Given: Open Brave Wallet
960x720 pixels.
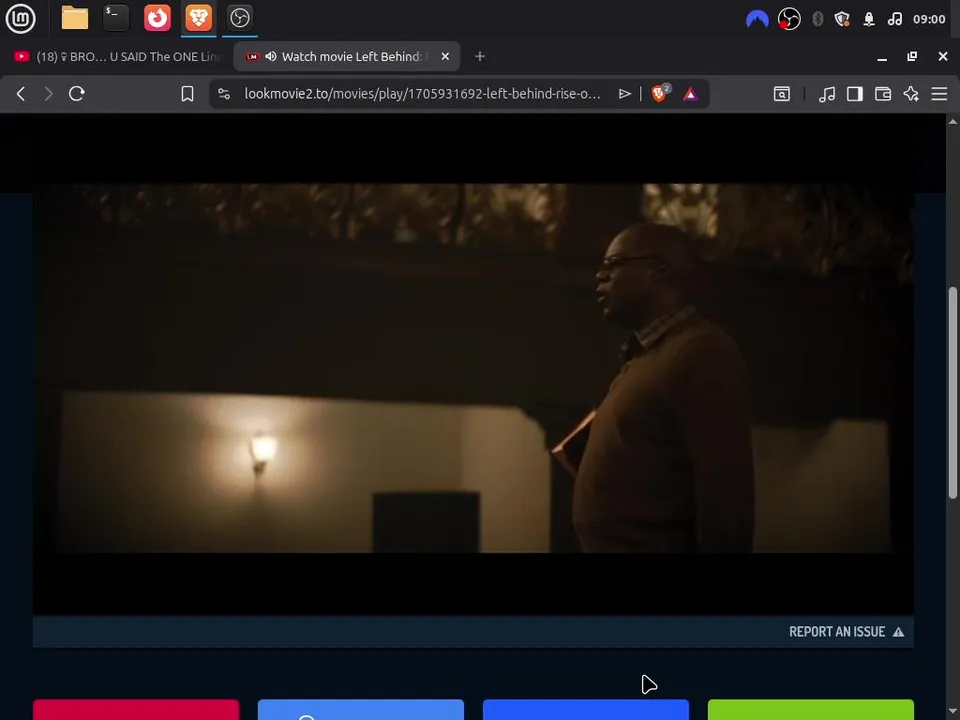Looking at the screenshot, I should (883, 94).
